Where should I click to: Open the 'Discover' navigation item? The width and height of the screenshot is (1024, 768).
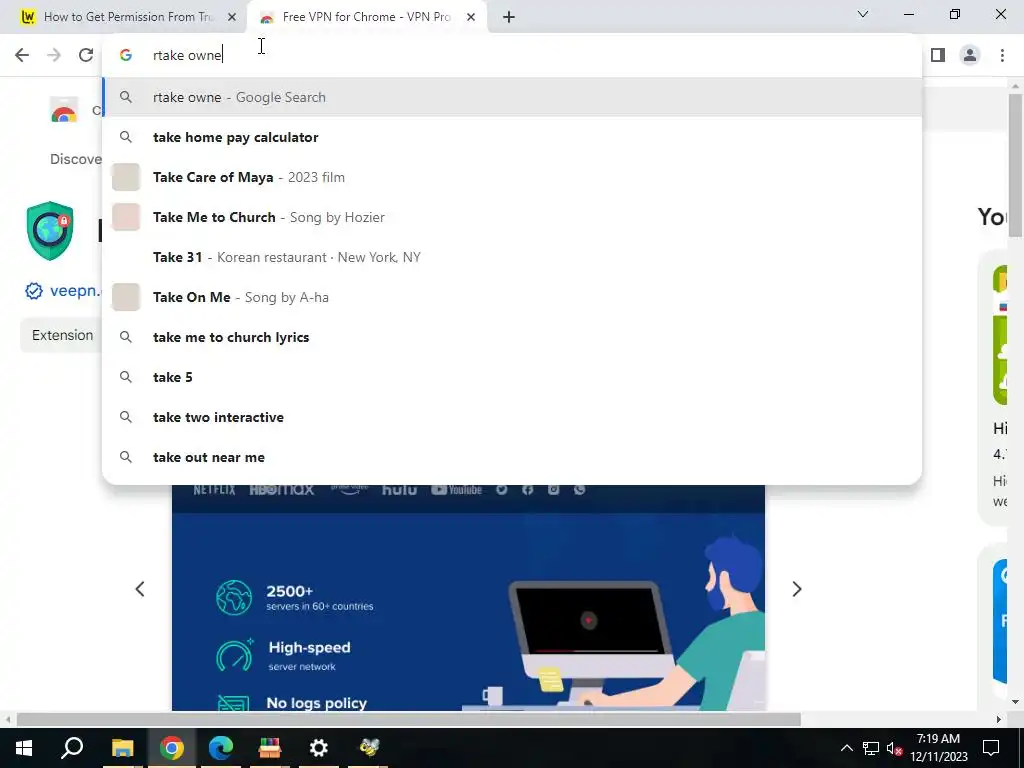click(x=76, y=159)
